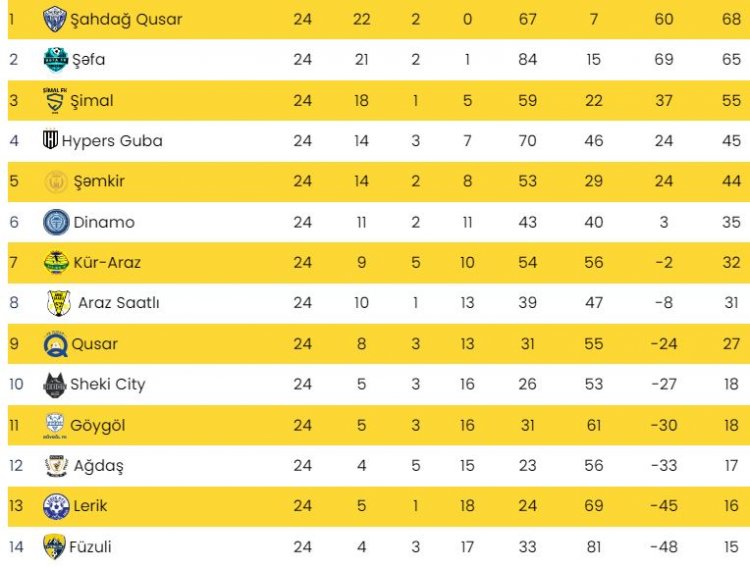The image size is (750, 568).
Task: Click the Qusar Q-shaped logo
Action: [x=55, y=344]
